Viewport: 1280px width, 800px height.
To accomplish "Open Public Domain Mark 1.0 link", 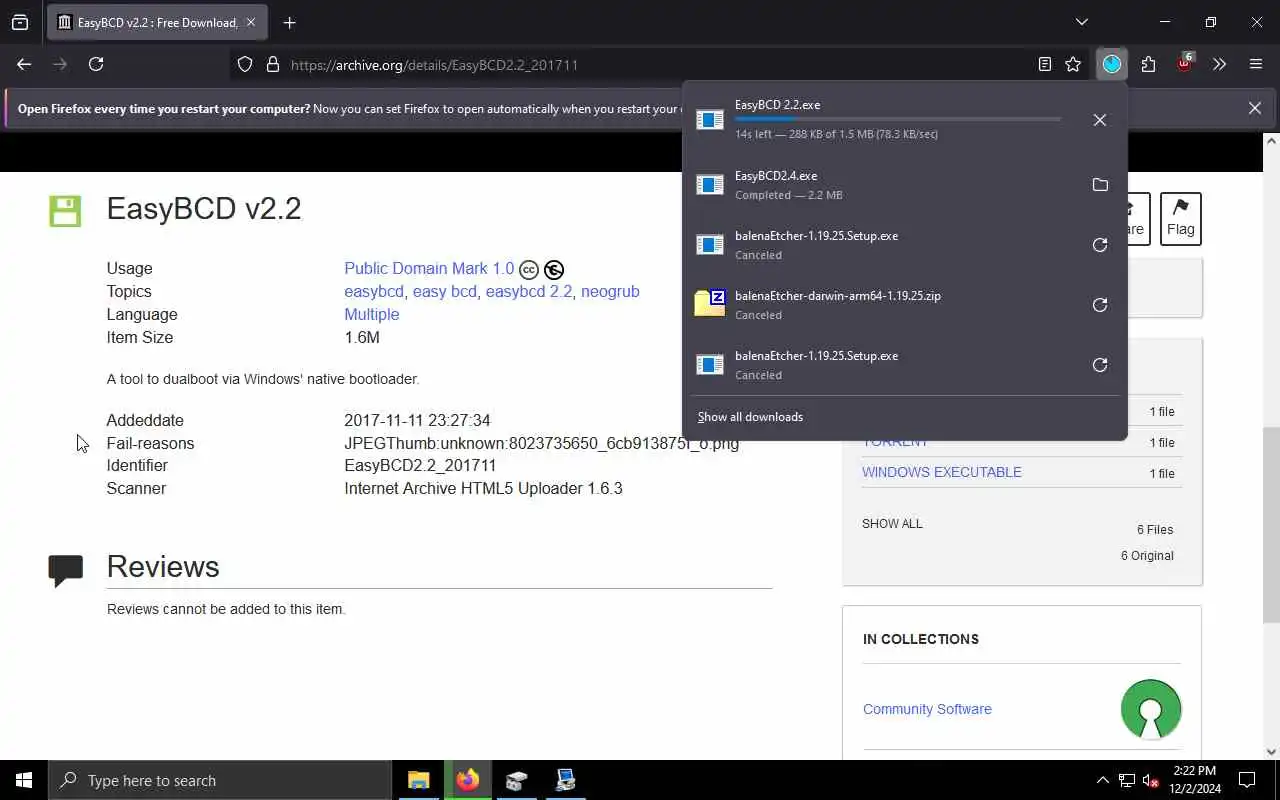I will 429,268.
